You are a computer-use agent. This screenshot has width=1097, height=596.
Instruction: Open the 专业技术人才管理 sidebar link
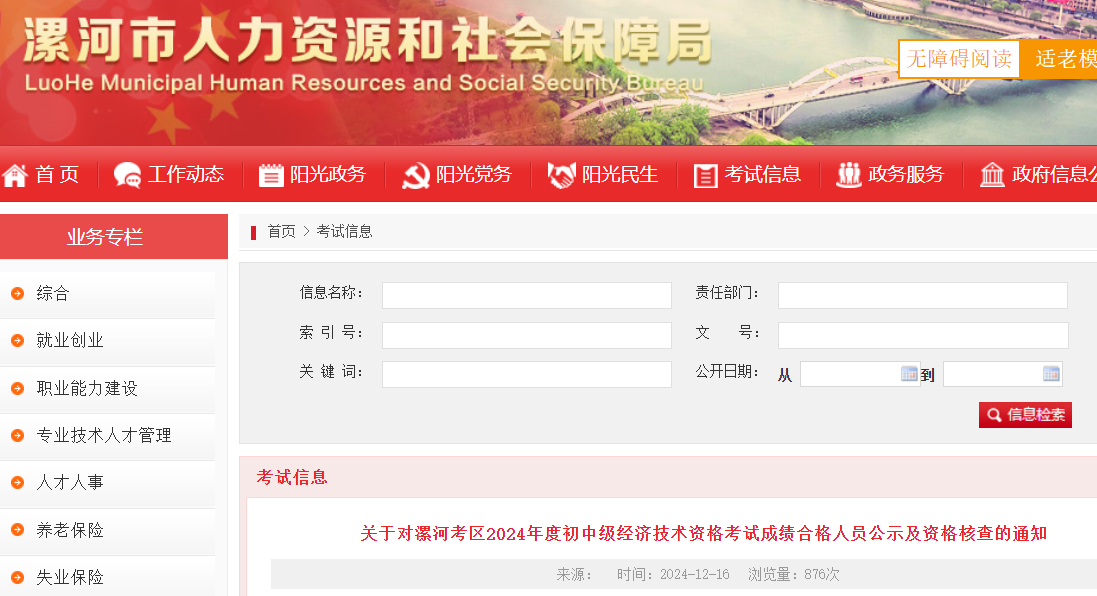(104, 435)
